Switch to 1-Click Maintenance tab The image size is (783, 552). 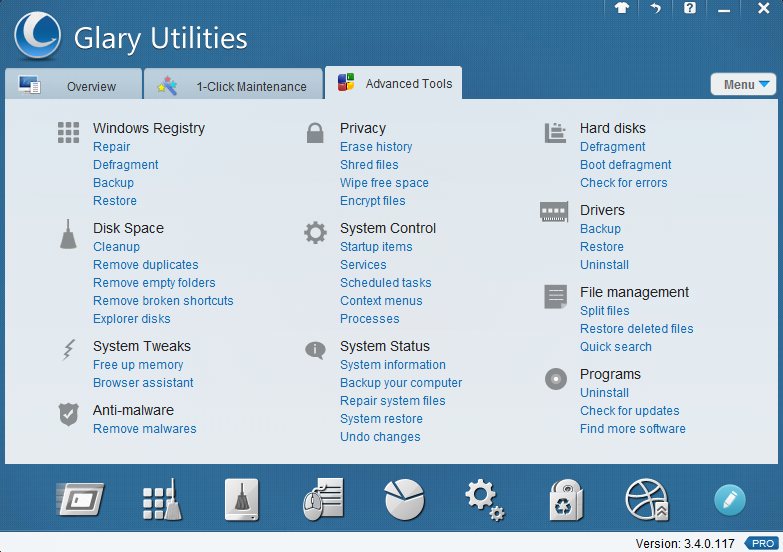tap(233, 84)
